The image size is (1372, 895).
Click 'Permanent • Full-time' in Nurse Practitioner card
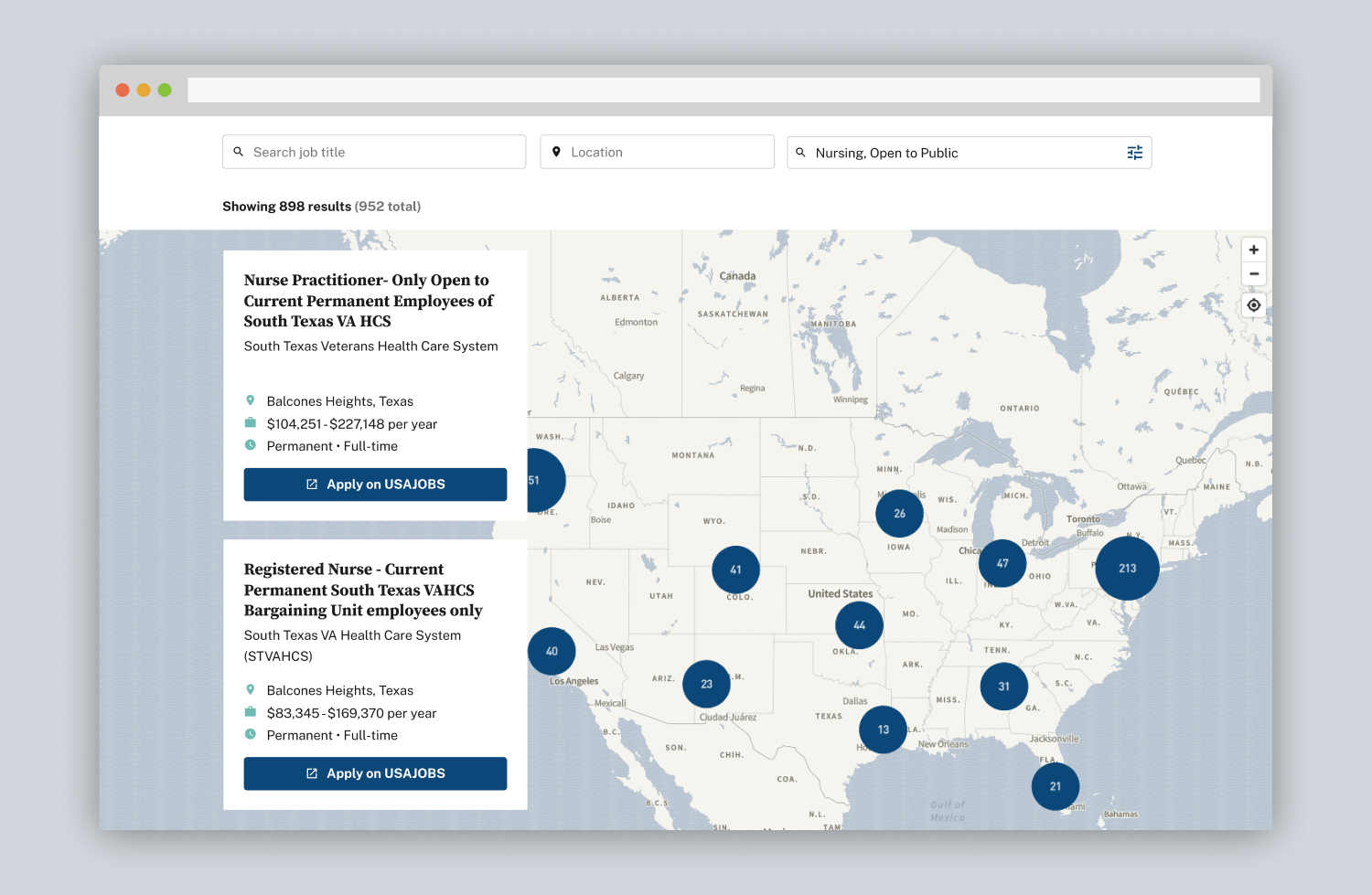[332, 446]
